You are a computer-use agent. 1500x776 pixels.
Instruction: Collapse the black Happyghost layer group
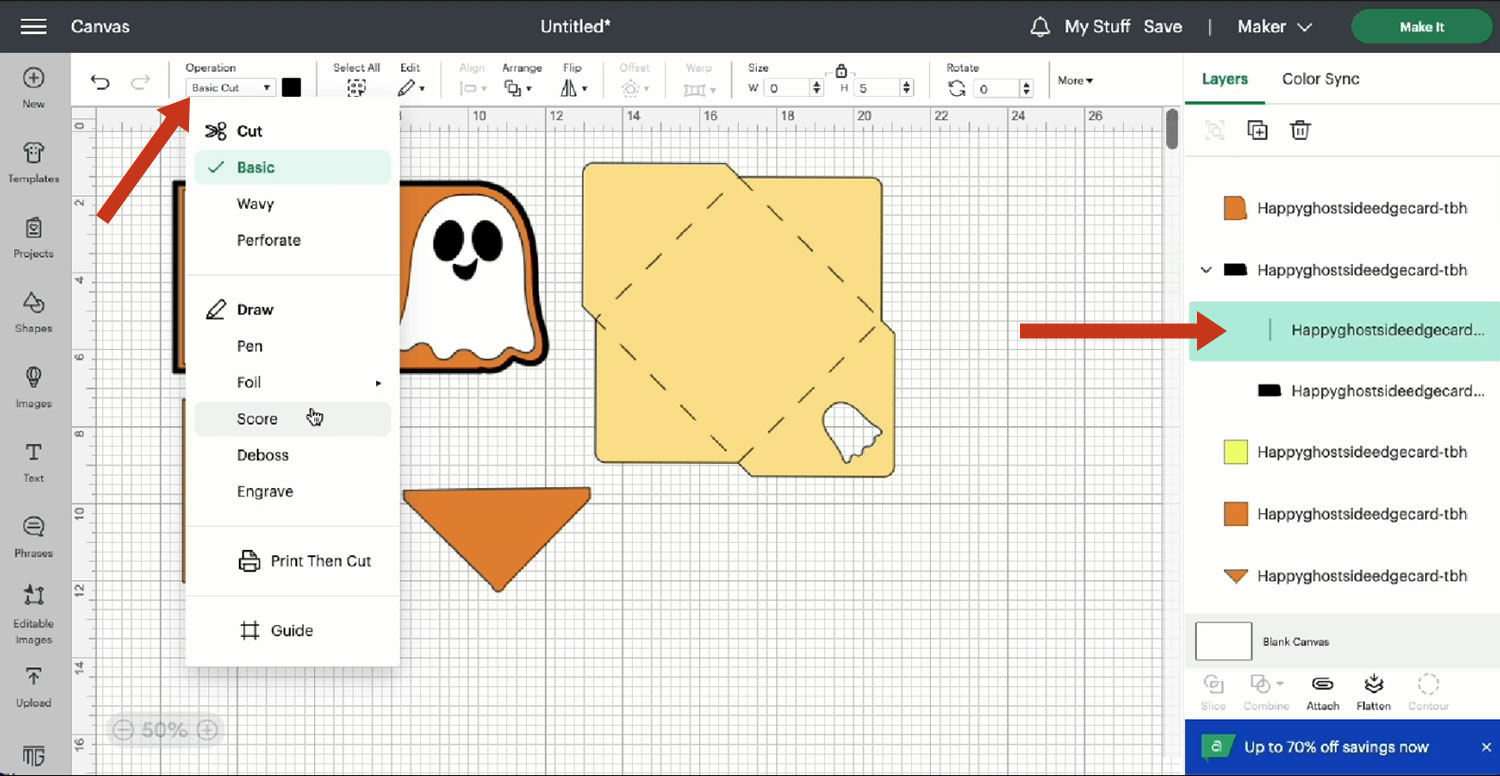(1206, 270)
